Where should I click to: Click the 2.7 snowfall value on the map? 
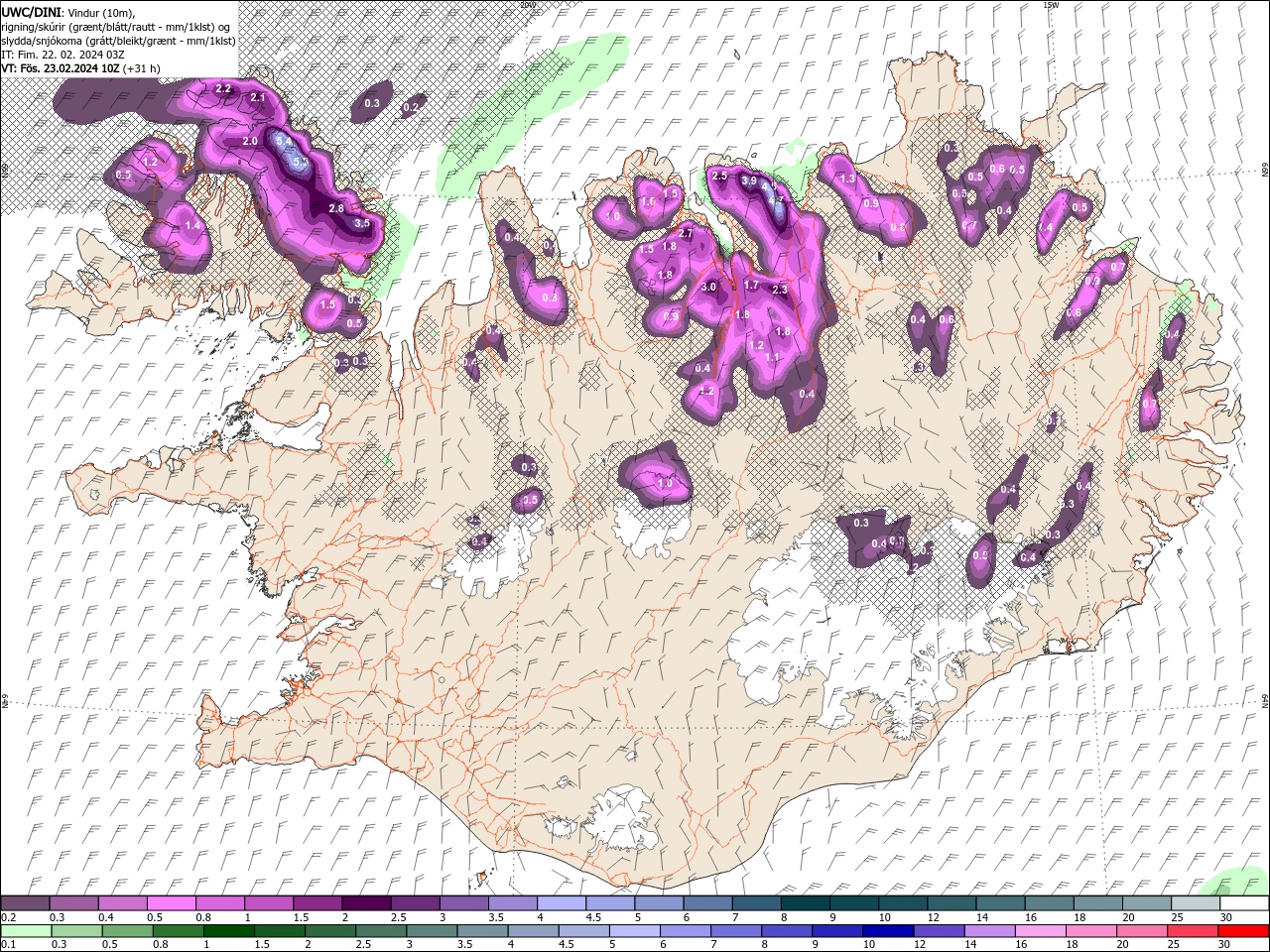pos(686,233)
